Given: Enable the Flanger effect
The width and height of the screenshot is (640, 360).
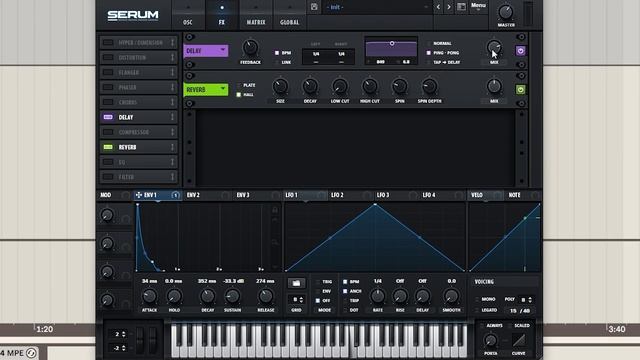Looking at the screenshot, I should 108,72.
